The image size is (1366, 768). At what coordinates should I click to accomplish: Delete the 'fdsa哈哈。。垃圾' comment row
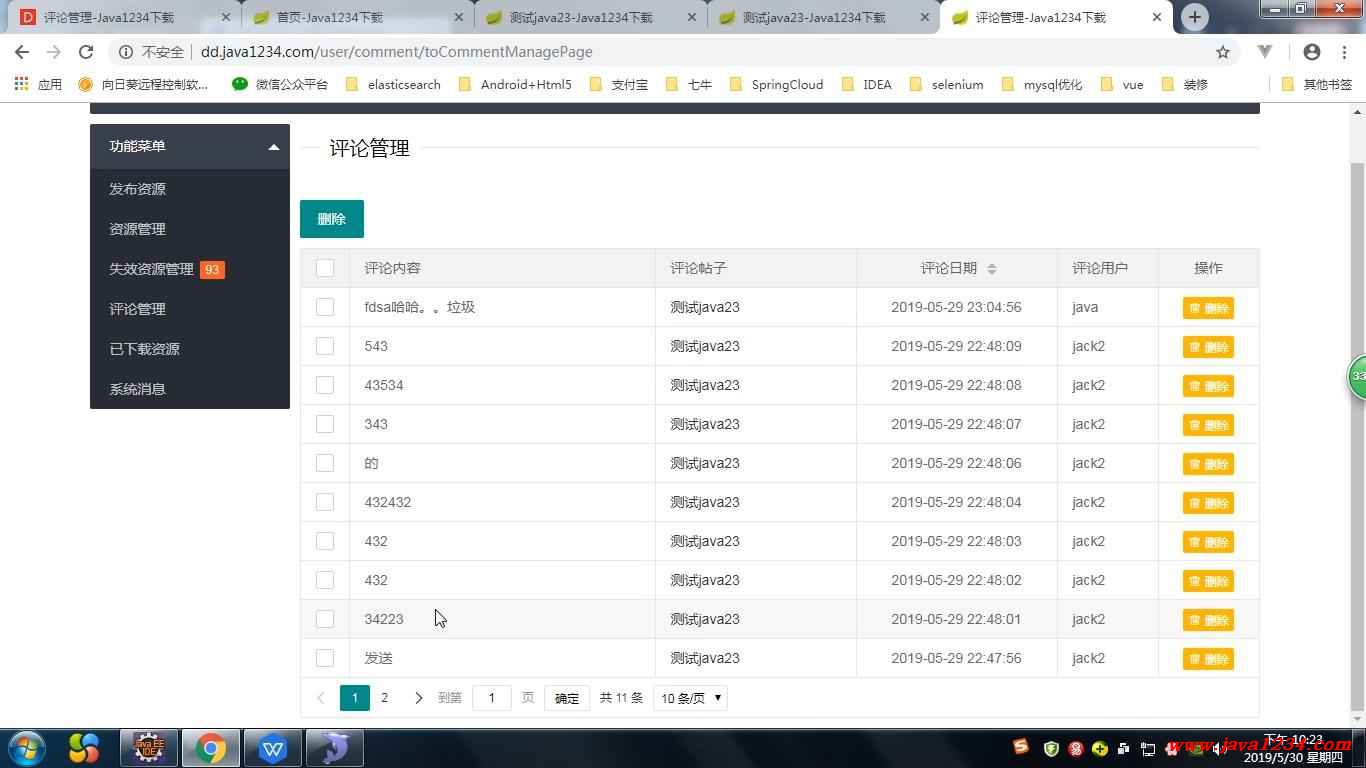pyautogui.click(x=1208, y=308)
